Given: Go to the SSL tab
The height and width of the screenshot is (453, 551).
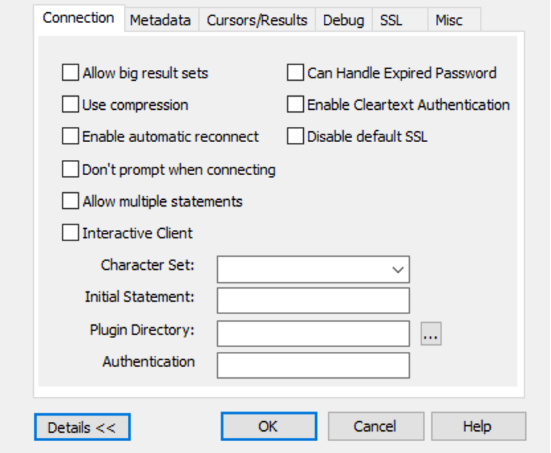Looking at the screenshot, I should coord(400,20).
